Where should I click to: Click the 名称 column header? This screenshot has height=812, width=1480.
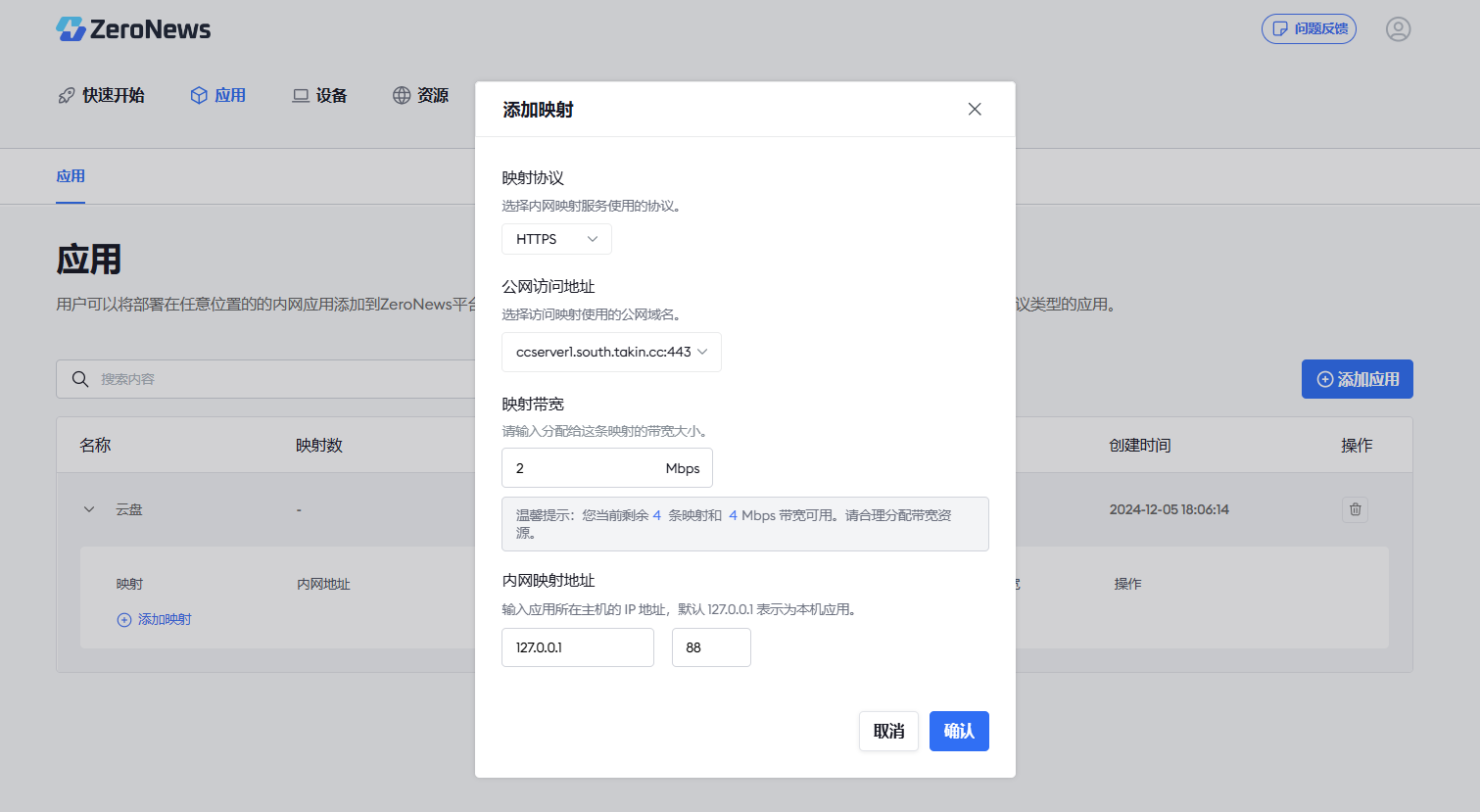pyautogui.click(x=95, y=445)
